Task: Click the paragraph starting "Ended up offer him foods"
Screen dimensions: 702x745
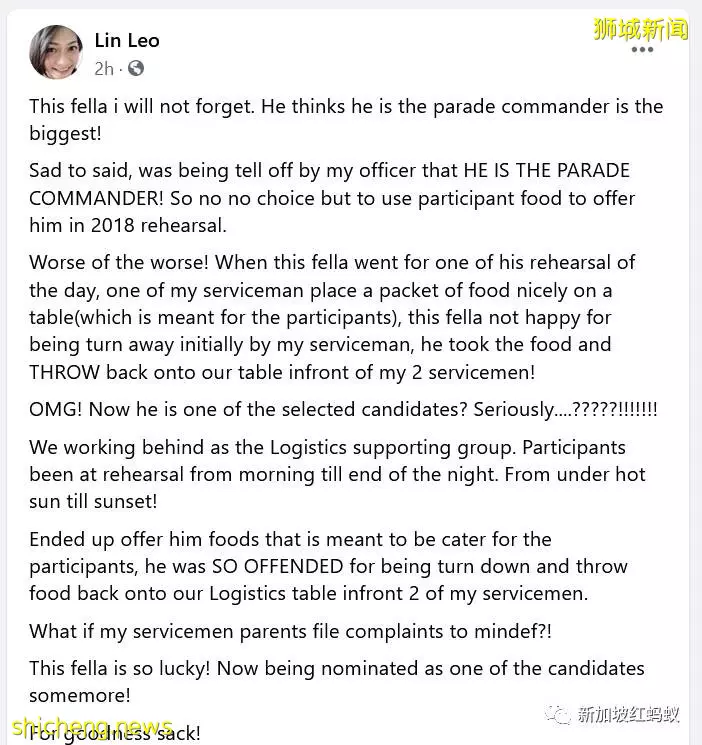Action: pos(328,566)
